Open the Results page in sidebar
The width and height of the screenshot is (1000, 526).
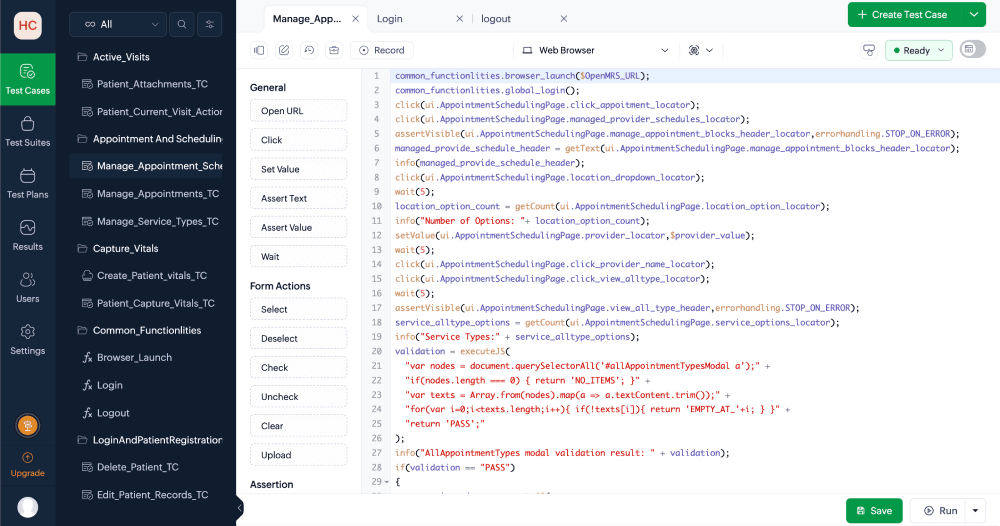(x=27, y=235)
